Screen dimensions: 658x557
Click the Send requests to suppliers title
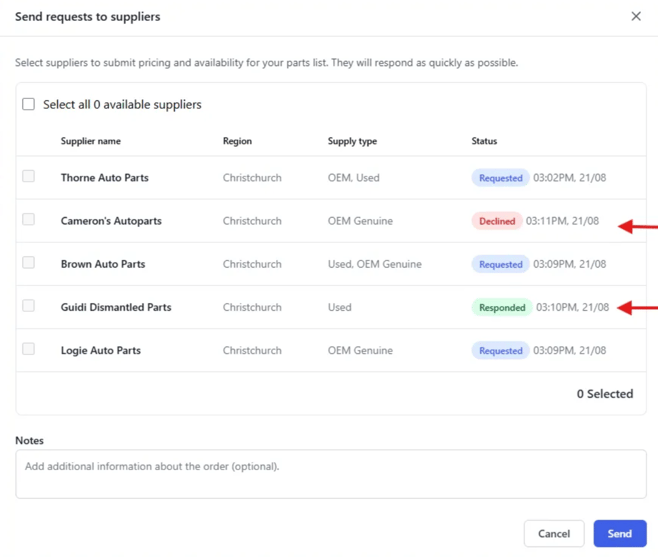pos(88,17)
